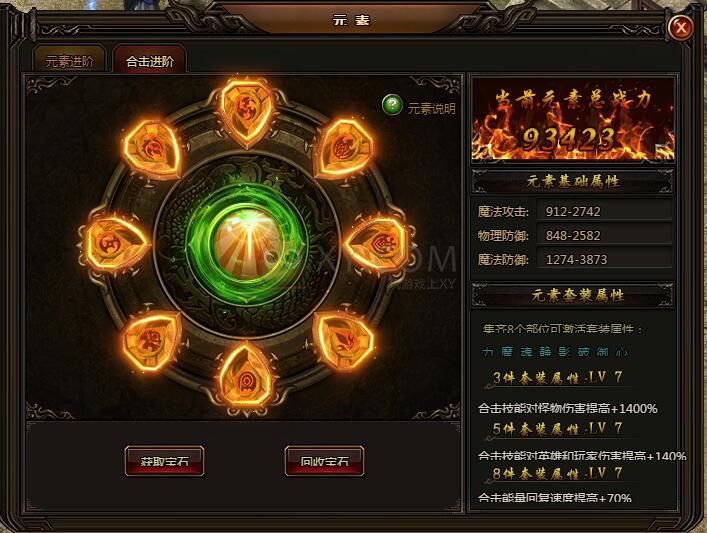This screenshot has width=707, height=533.
Task: Click the 魔法攻击 value field 912-2742
Action: (x=604, y=211)
